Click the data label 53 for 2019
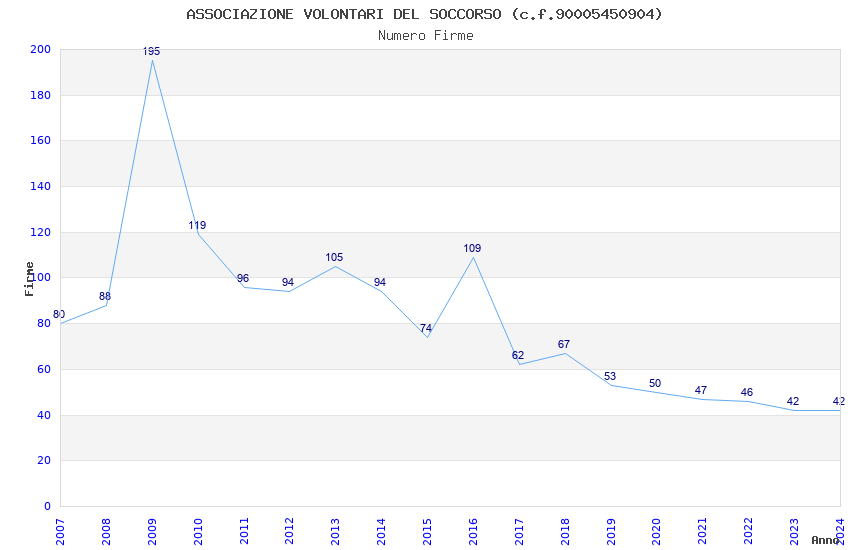The height and width of the screenshot is (550, 850). coord(610,376)
